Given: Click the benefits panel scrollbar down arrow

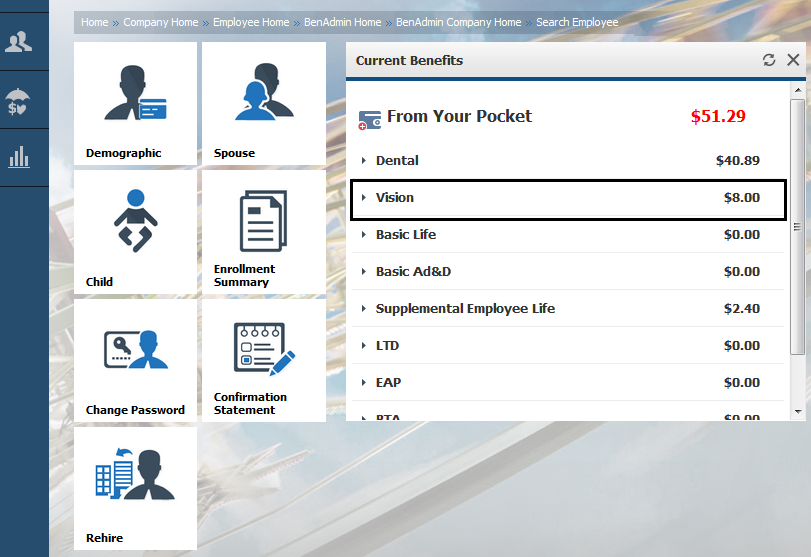Looking at the screenshot, I should tap(797, 411).
